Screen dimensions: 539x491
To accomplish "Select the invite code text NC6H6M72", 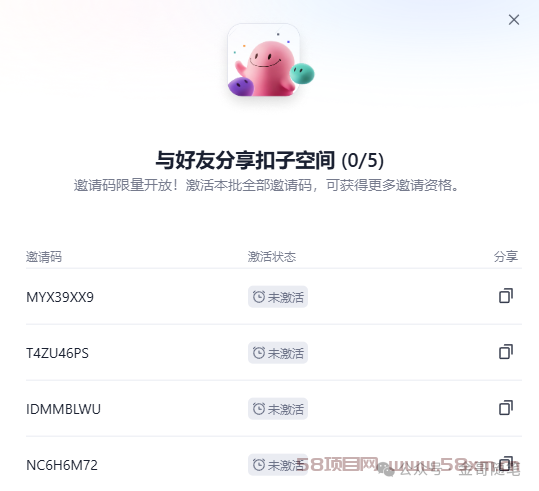I will point(62,465).
